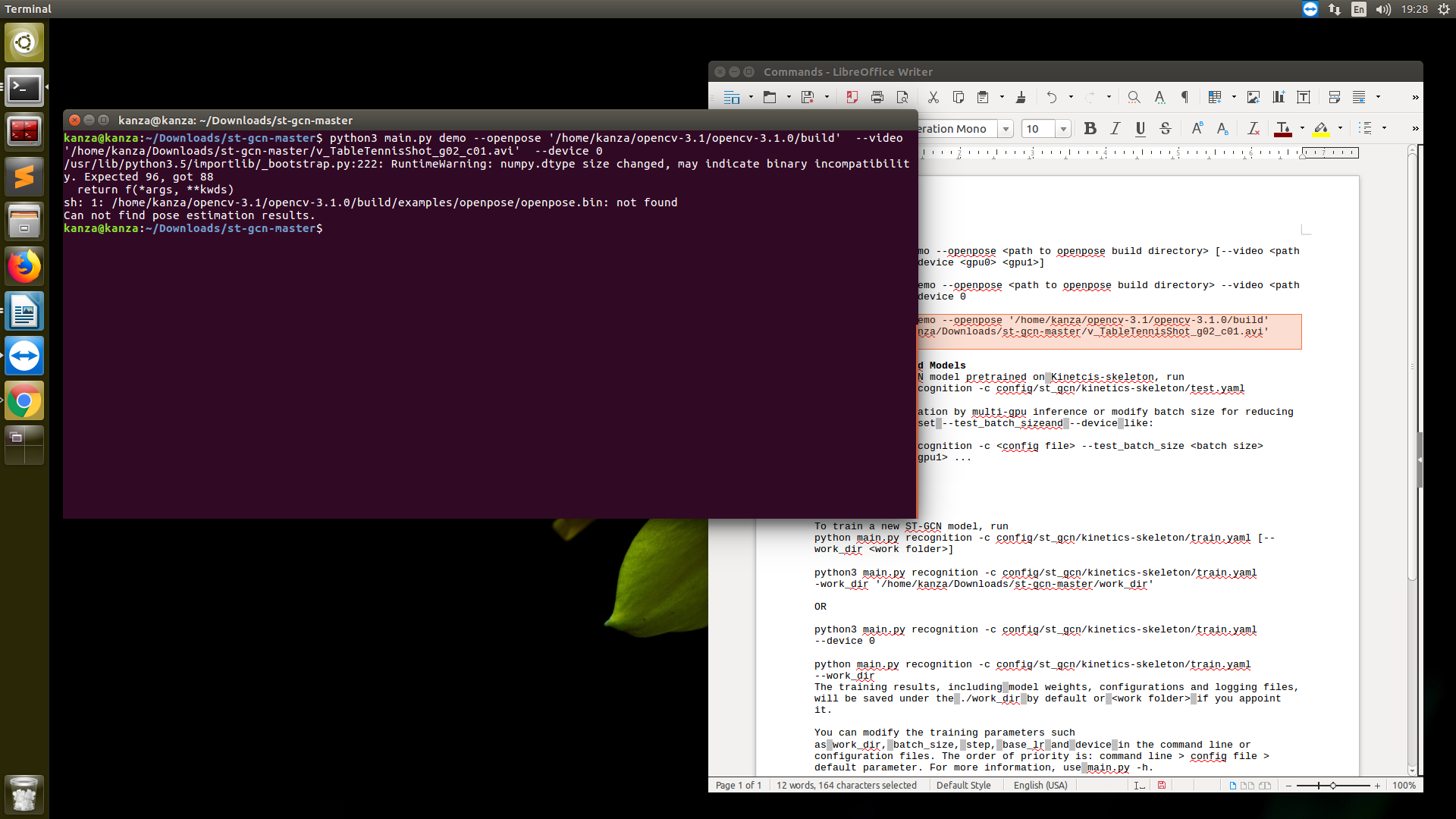Screen dimensions: 1456x819
Task: Insert a text box from the toolbar
Action: pyautogui.click(x=1304, y=97)
